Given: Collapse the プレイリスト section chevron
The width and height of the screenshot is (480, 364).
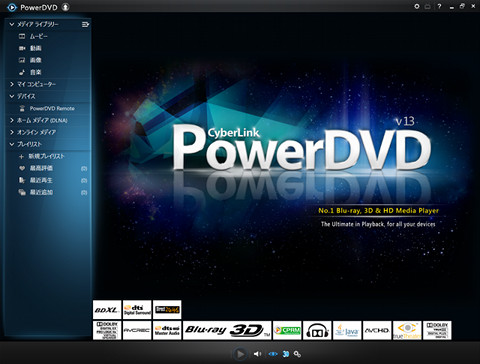Looking at the screenshot, I should tap(12, 144).
